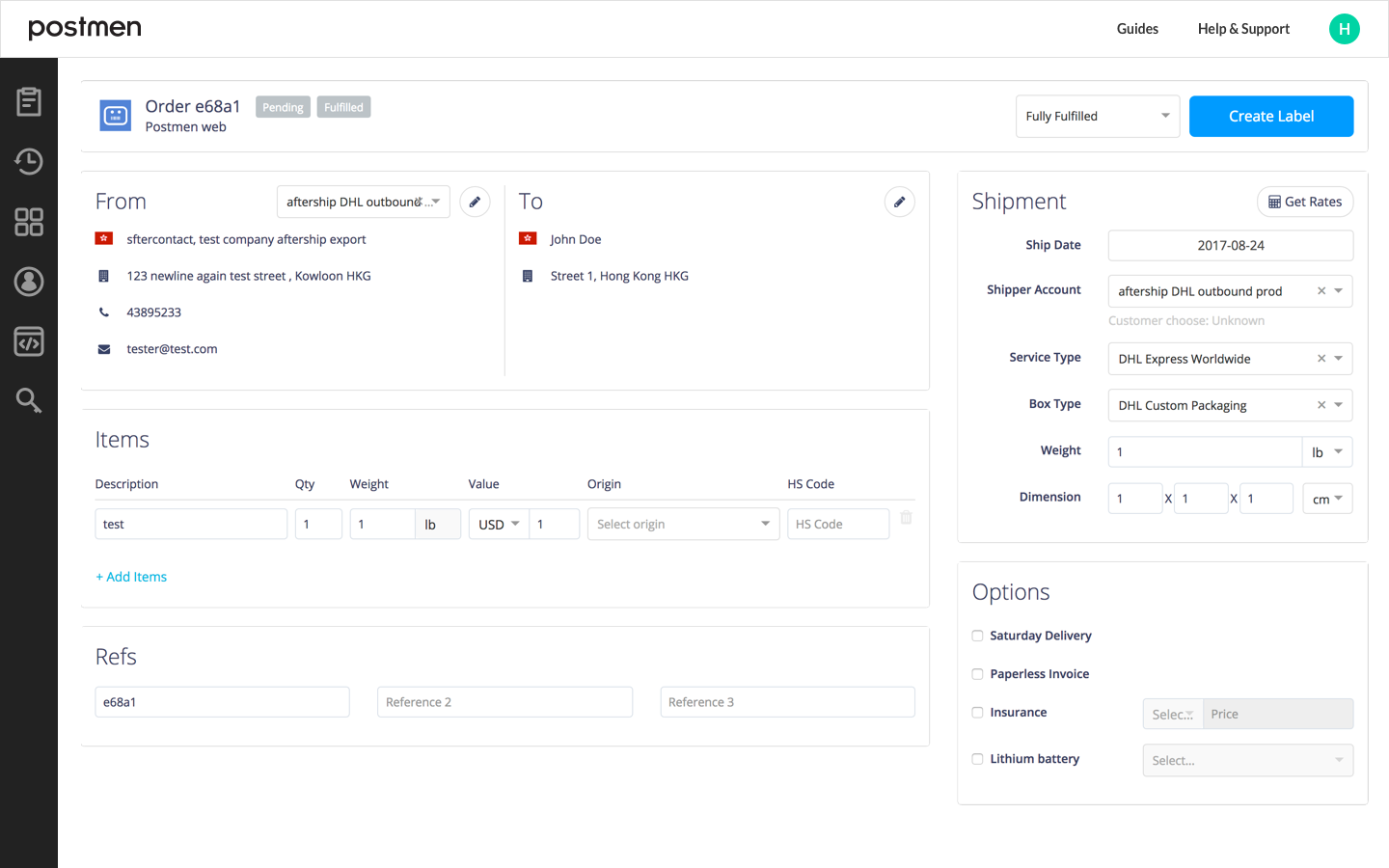Open the green H user avatar
The image size is (1389, 868).
tap(1344, 29)
